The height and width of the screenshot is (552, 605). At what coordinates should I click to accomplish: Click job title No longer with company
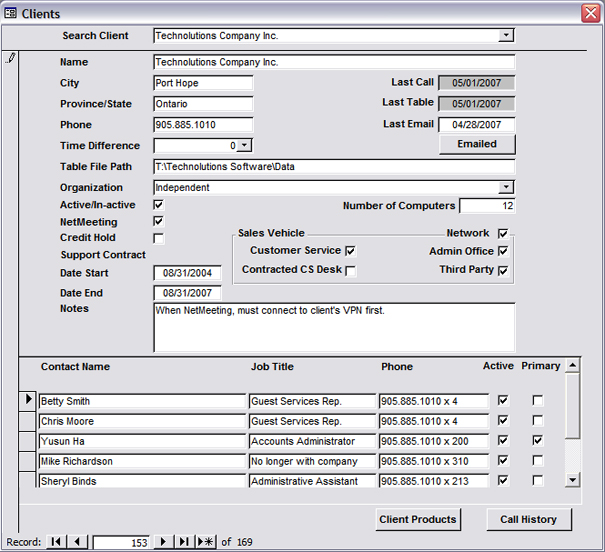[x=312, y=461]
